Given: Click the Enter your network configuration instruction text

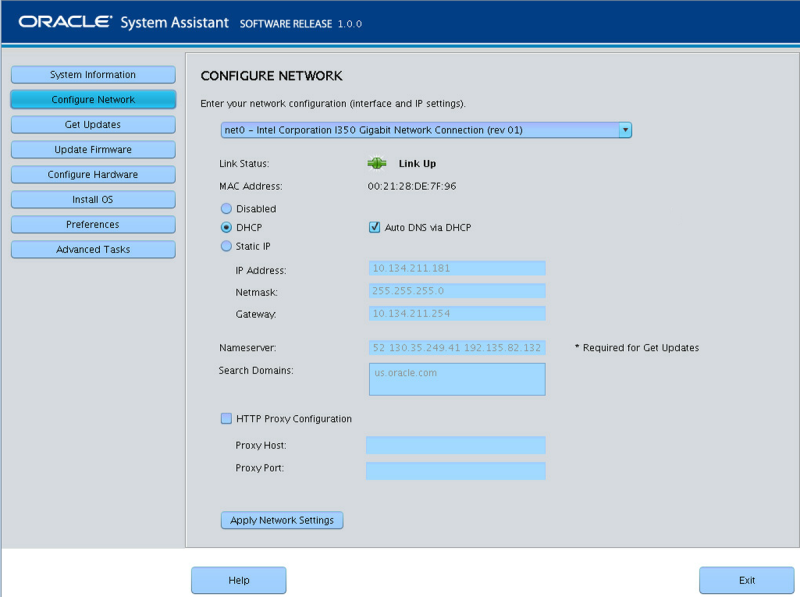Looking at the screenshot, I should coord(333,104).
